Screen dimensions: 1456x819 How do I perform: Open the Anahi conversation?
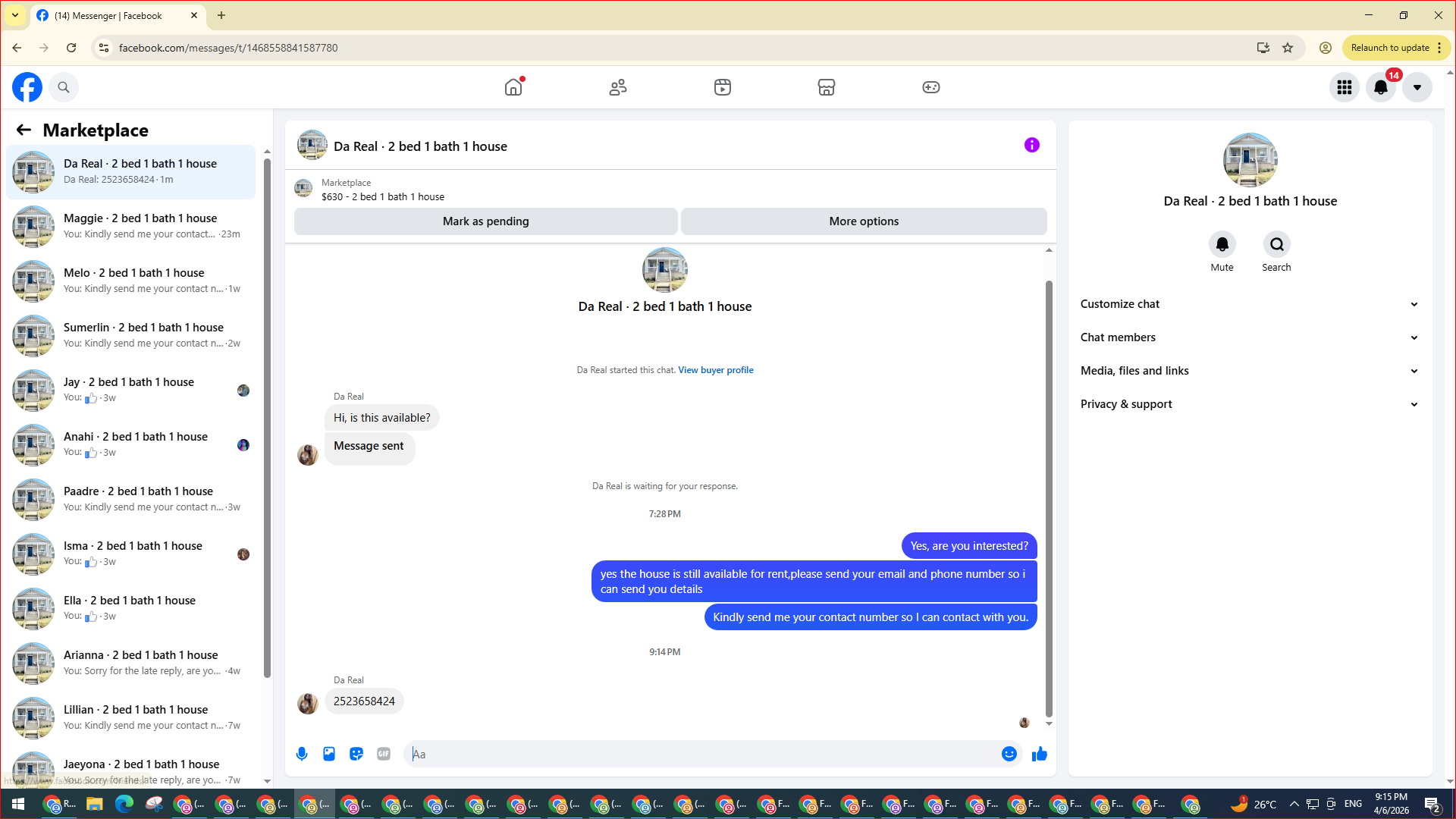click(131, 445)
